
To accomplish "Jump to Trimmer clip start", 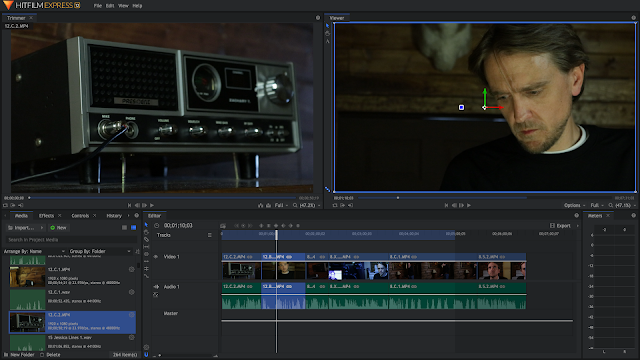I will [x=129, y=205].
